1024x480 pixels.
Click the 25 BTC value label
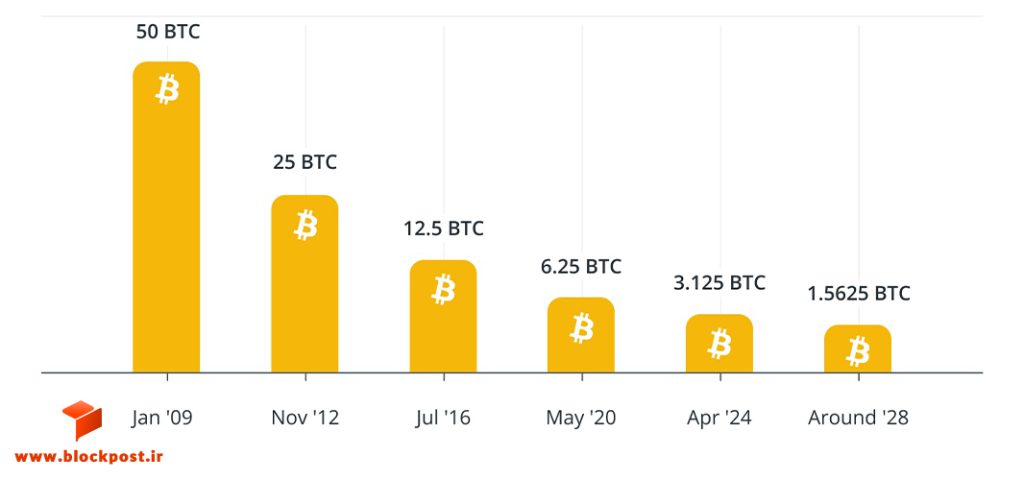pos(305,162)
